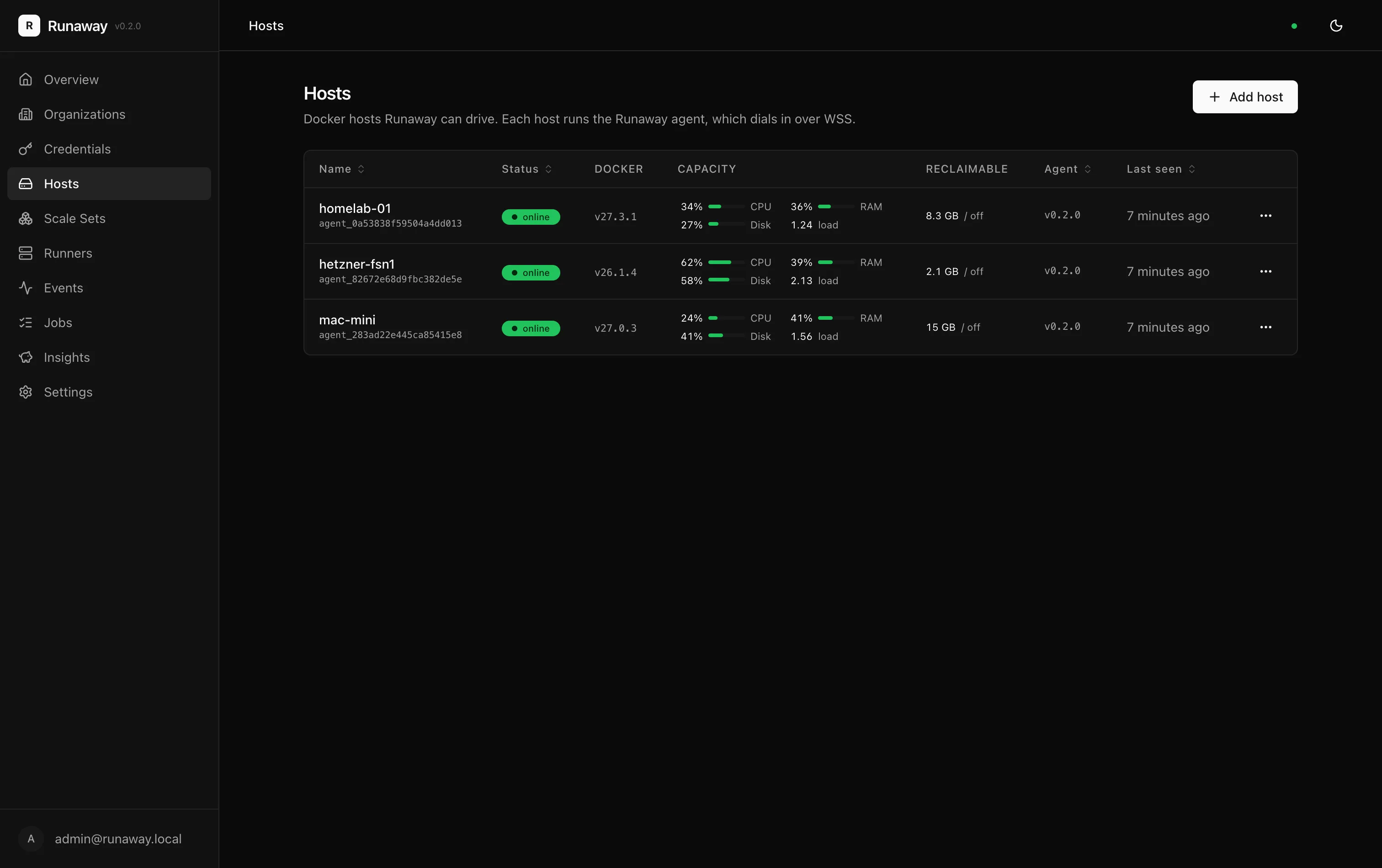Open the Overview page
1382x868 pixels.
109,80
